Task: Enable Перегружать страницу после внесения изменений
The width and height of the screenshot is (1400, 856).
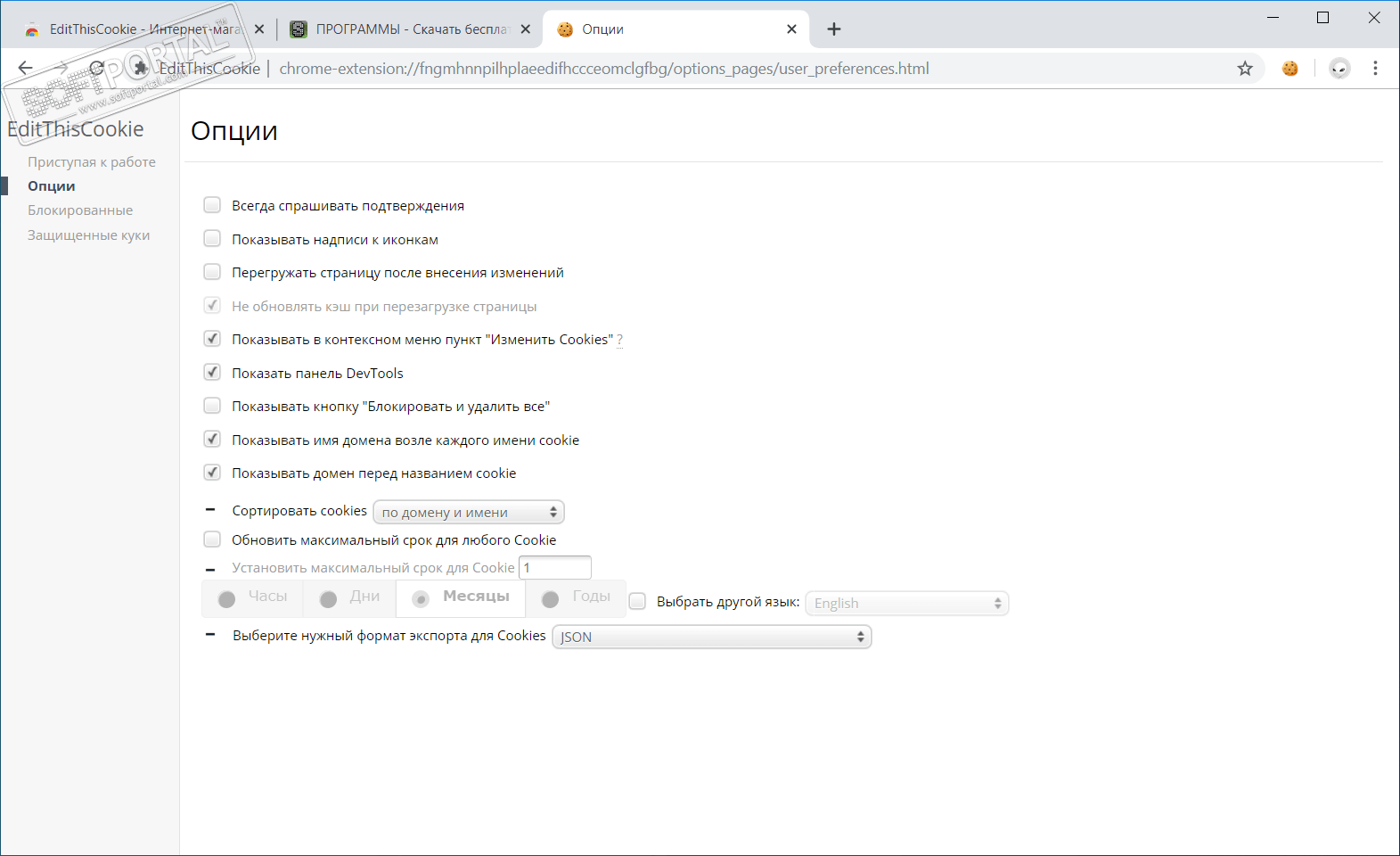Action: coord(212,272)
